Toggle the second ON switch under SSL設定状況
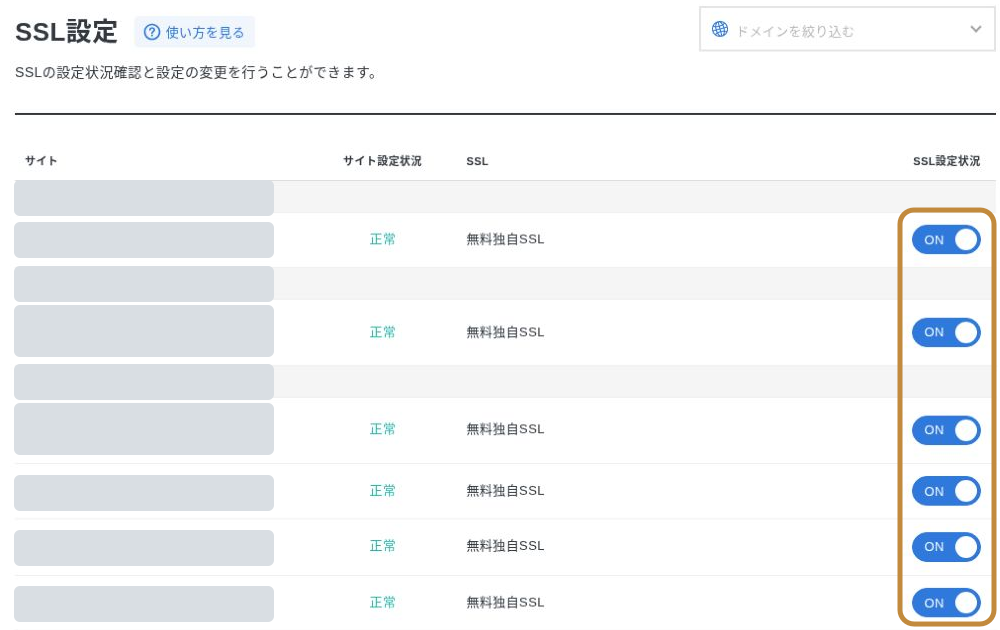 [x=946, y=332]
